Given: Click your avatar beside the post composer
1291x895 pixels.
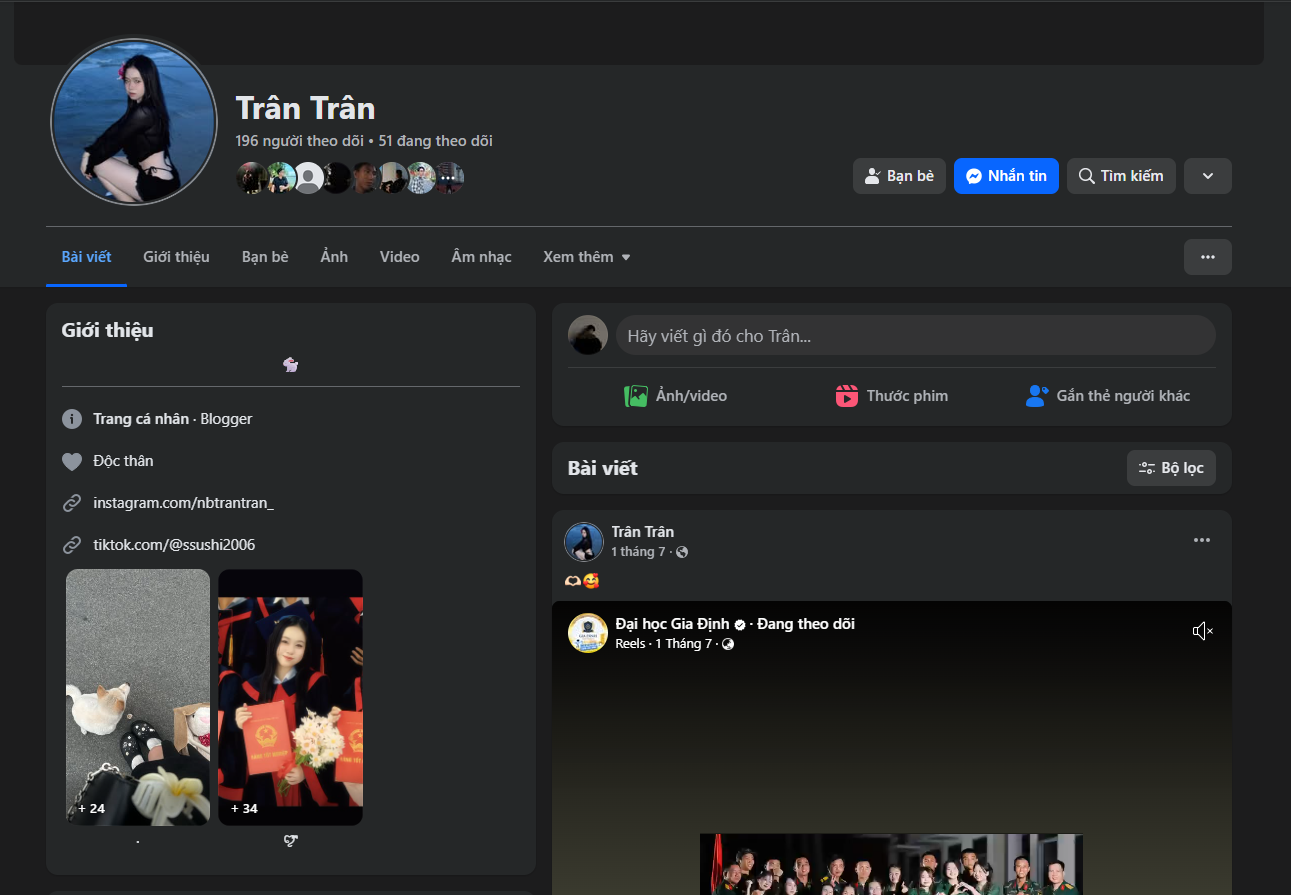Looking at the screenshot, I should pyautogui.click(x=588, y=335).
